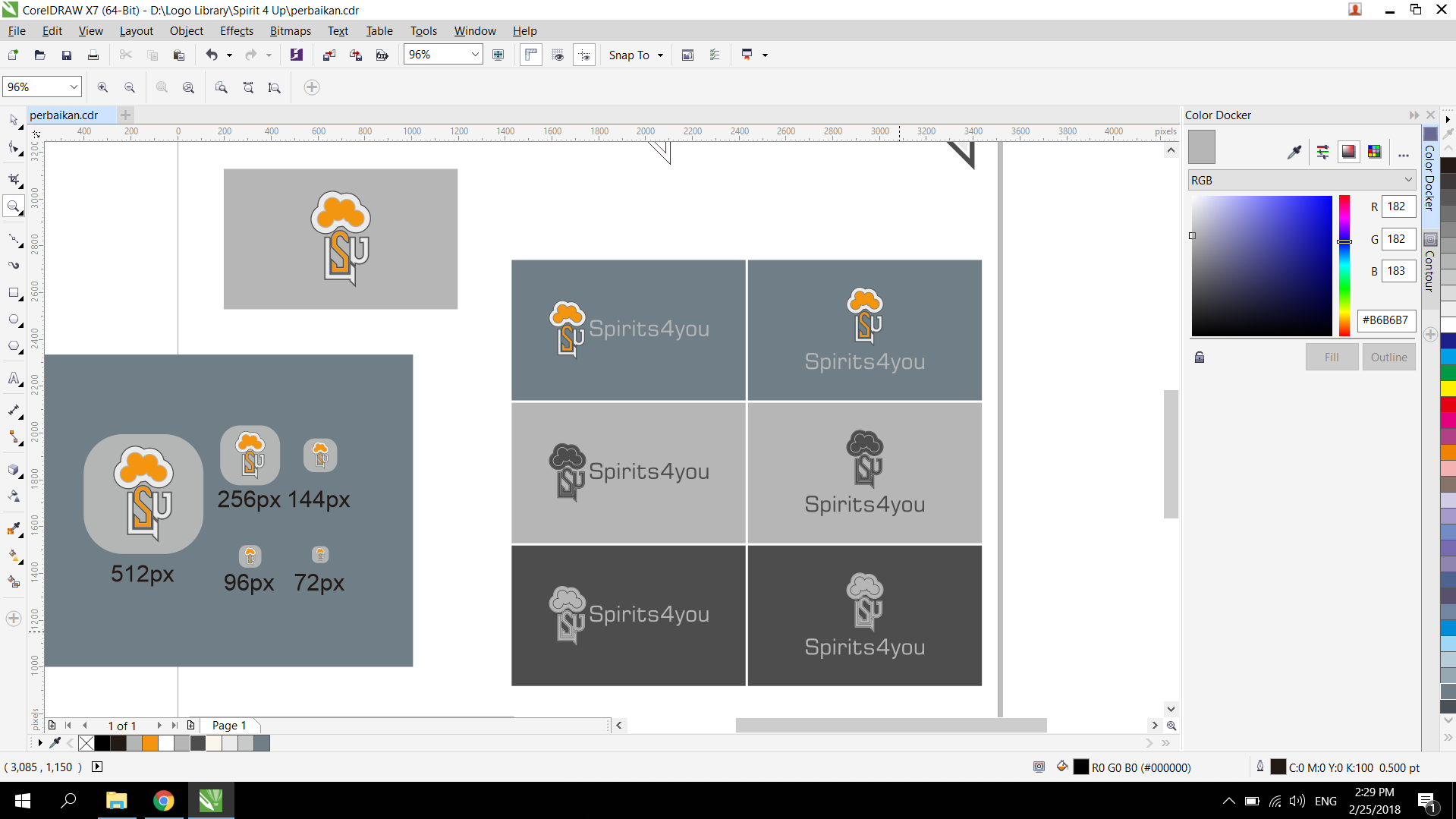Viewport: 1456px width, 819px height.
Task: Collapse the Color Docker with double arrows
Action: [x=1414, y=115]
